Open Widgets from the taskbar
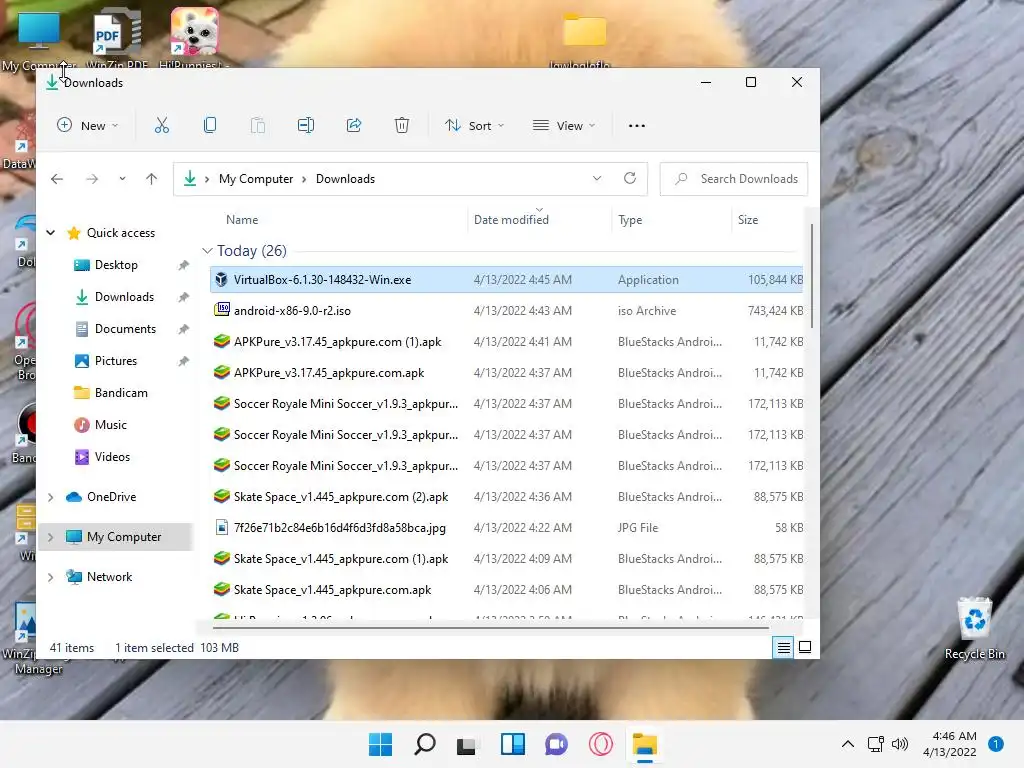 [513, 744]
